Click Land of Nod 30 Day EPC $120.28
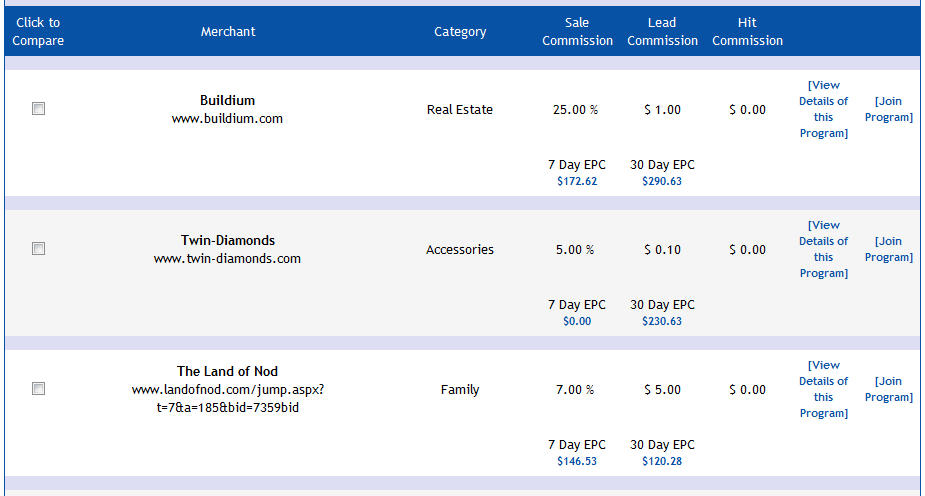The height and width of the screenshot is (496, 925). coord(662,461)
